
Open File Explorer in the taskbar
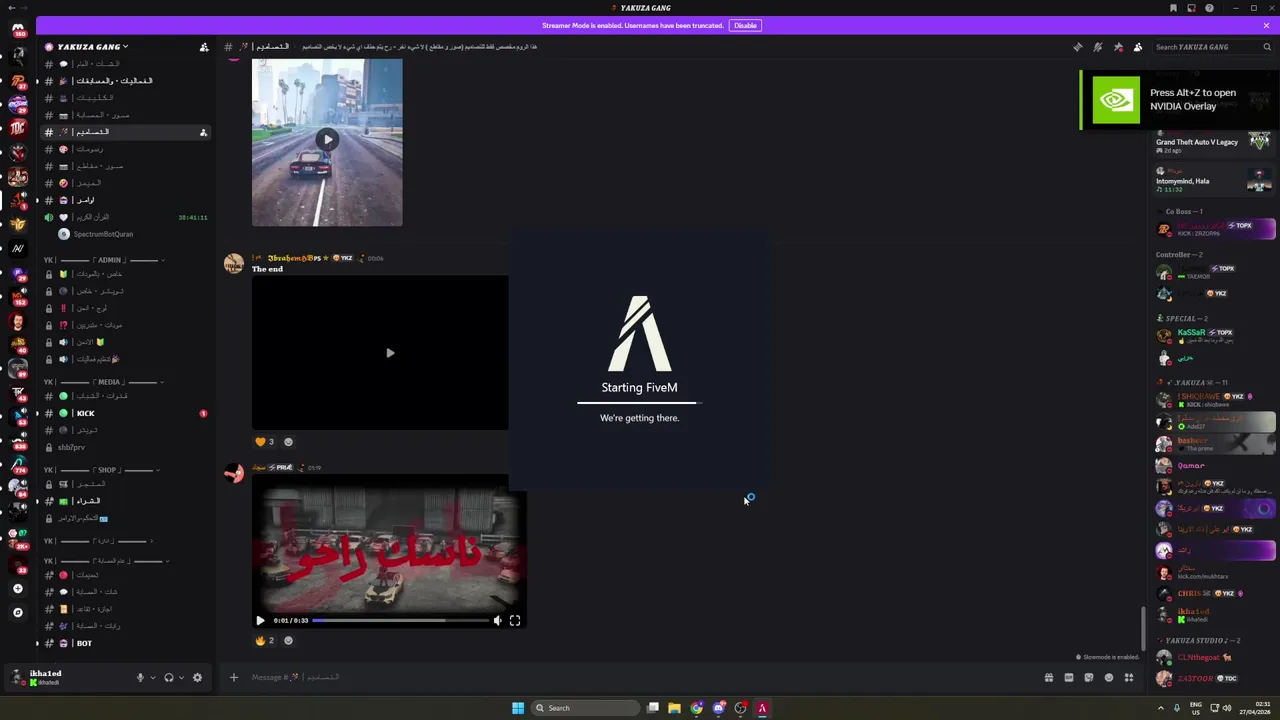[674, 708]
